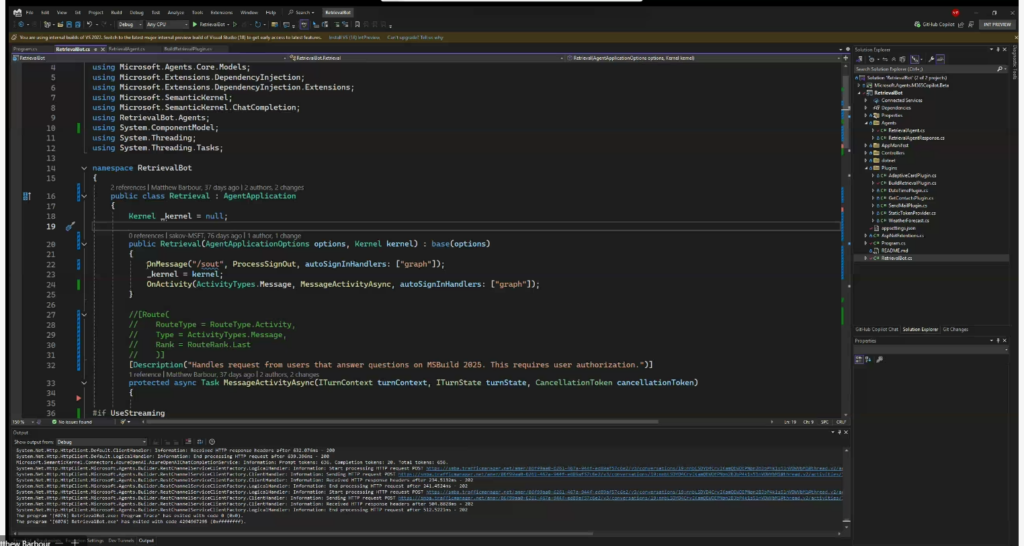Viewport: 1024px width, 546px height.
Task: Click the Can't upgrade? Tell us why link
Action: [x=415, y=37]
